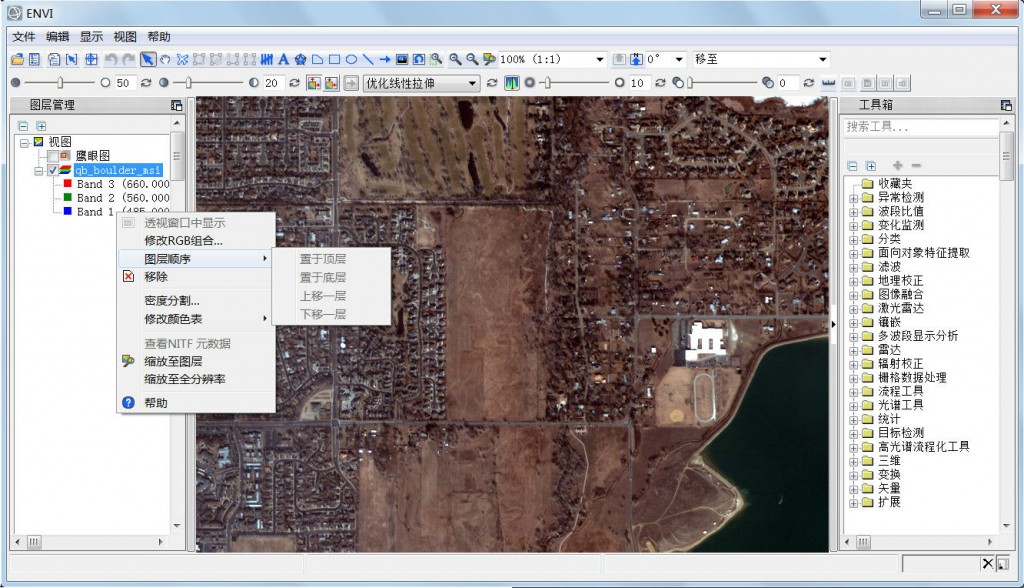Click the expand-all icon in layer manager
The image size is (1024, 588).
[x=41, y=125]
